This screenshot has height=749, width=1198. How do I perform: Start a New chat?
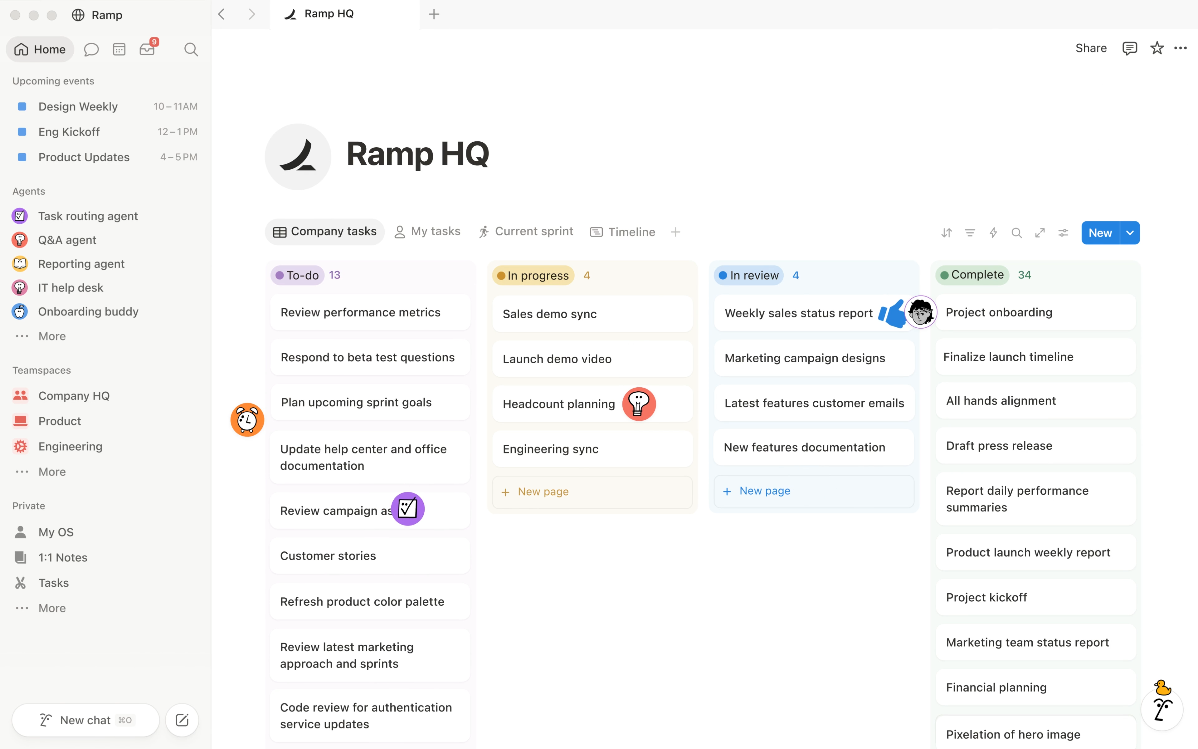tap(86, 720)
